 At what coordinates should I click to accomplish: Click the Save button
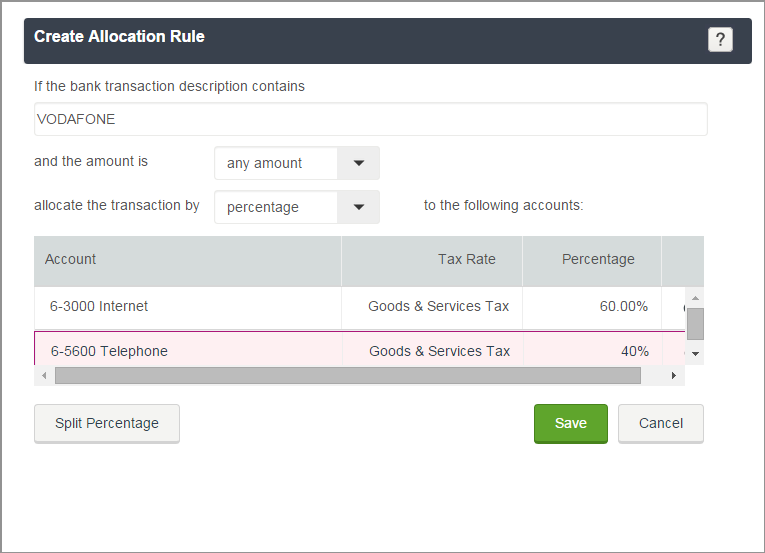pyautogui.click(x=571, y=423)
